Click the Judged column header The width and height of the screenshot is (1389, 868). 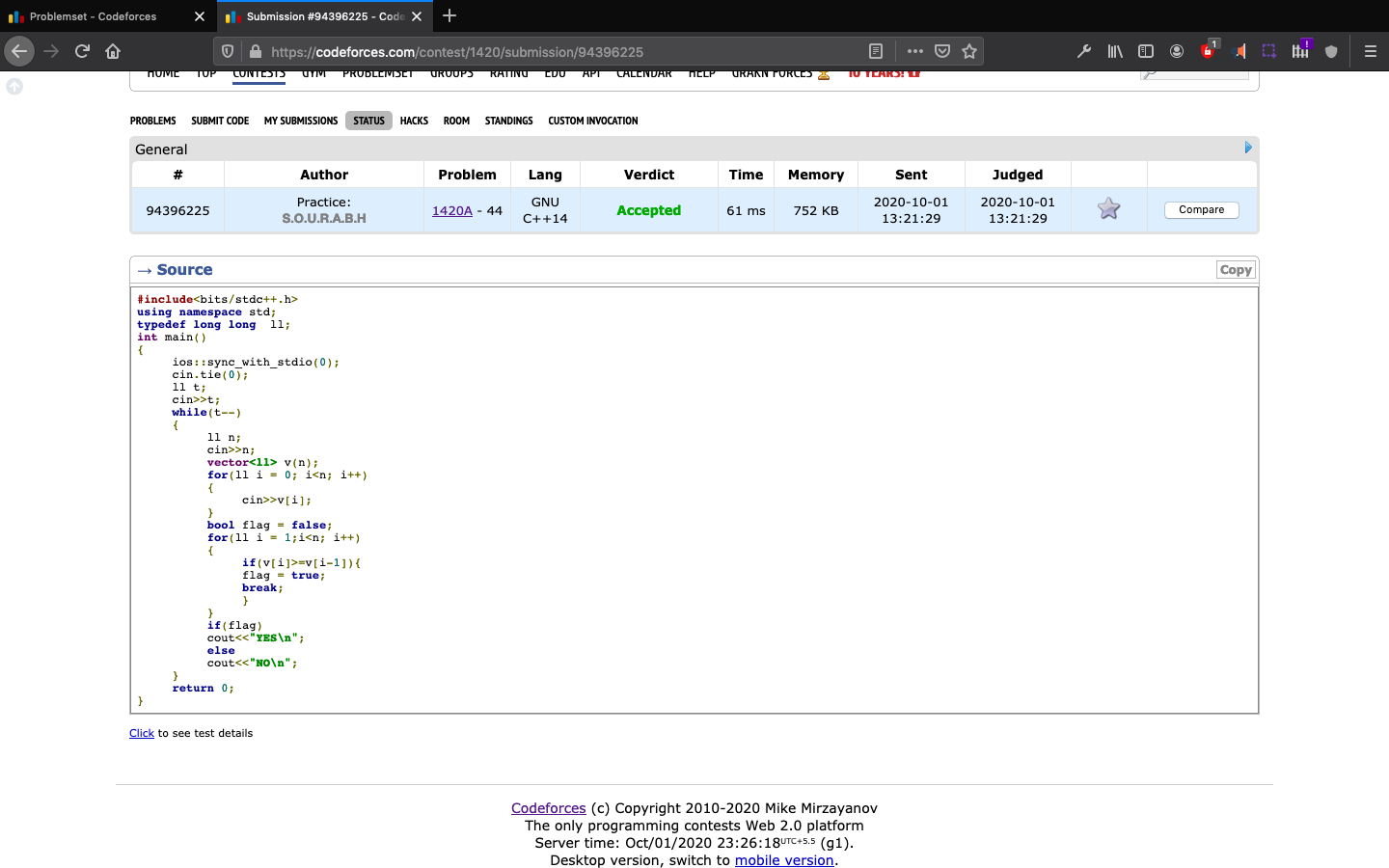1018,175
